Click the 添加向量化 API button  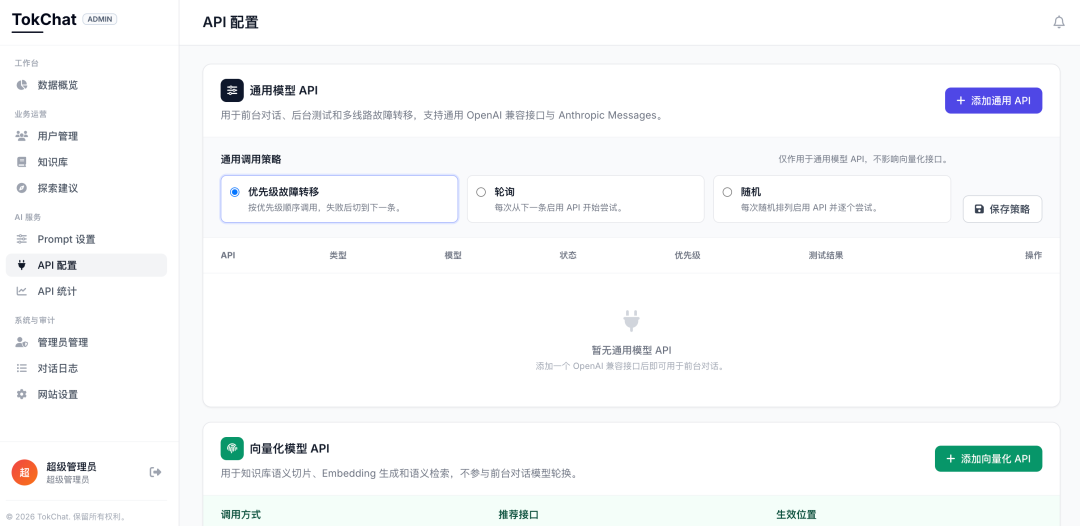pyautogui.click(x=988, y=459)
